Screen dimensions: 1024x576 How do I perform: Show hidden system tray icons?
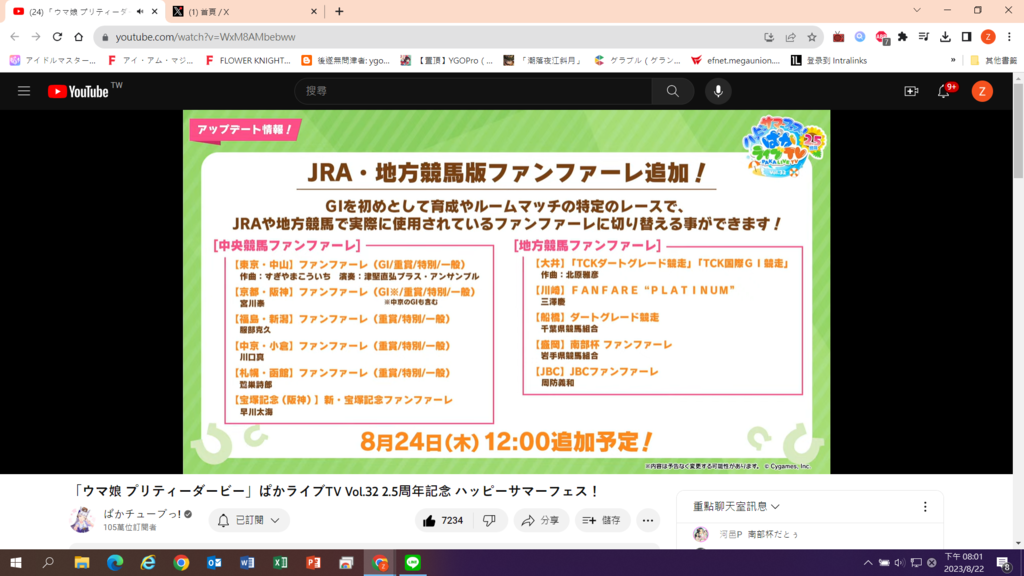tap(868, 563)
